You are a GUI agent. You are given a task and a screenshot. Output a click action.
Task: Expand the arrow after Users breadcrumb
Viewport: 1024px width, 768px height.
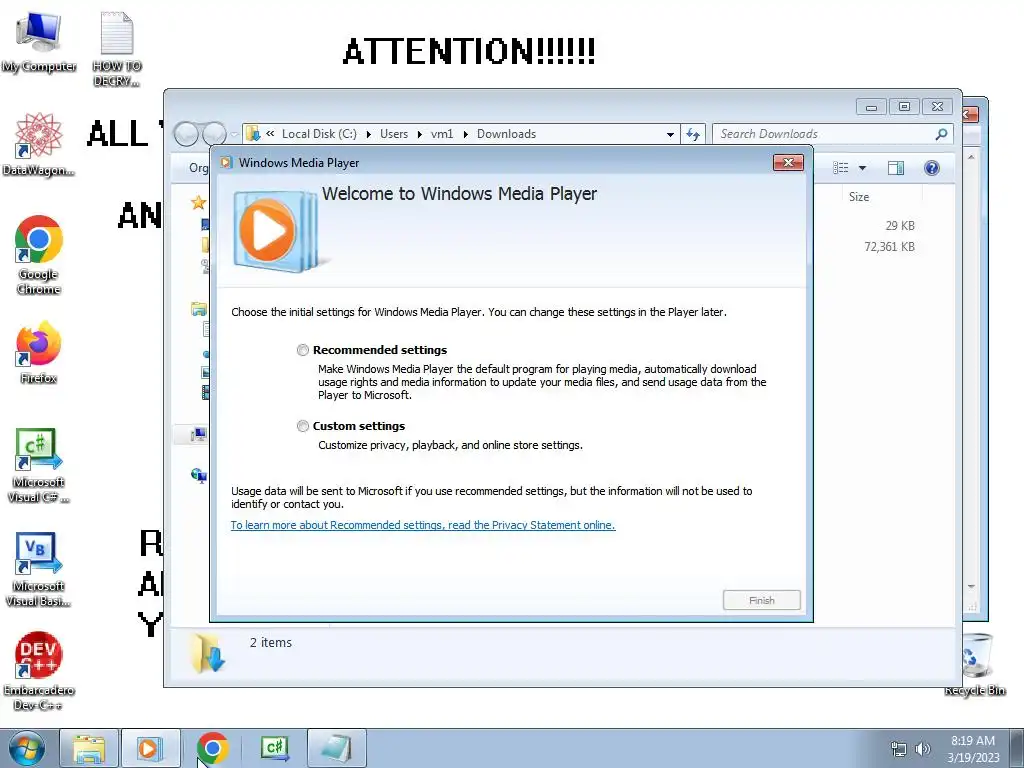tap(419, 134)
